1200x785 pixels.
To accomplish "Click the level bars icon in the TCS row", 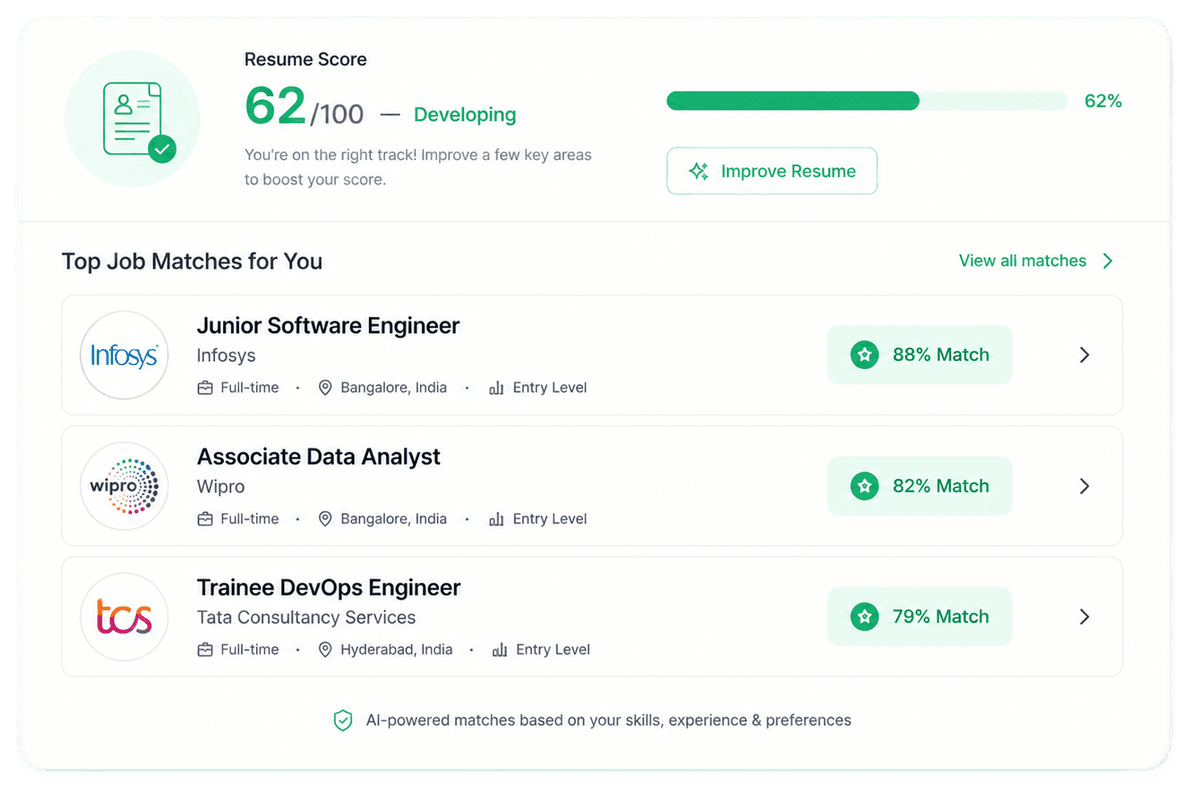I will pos(499,650).
